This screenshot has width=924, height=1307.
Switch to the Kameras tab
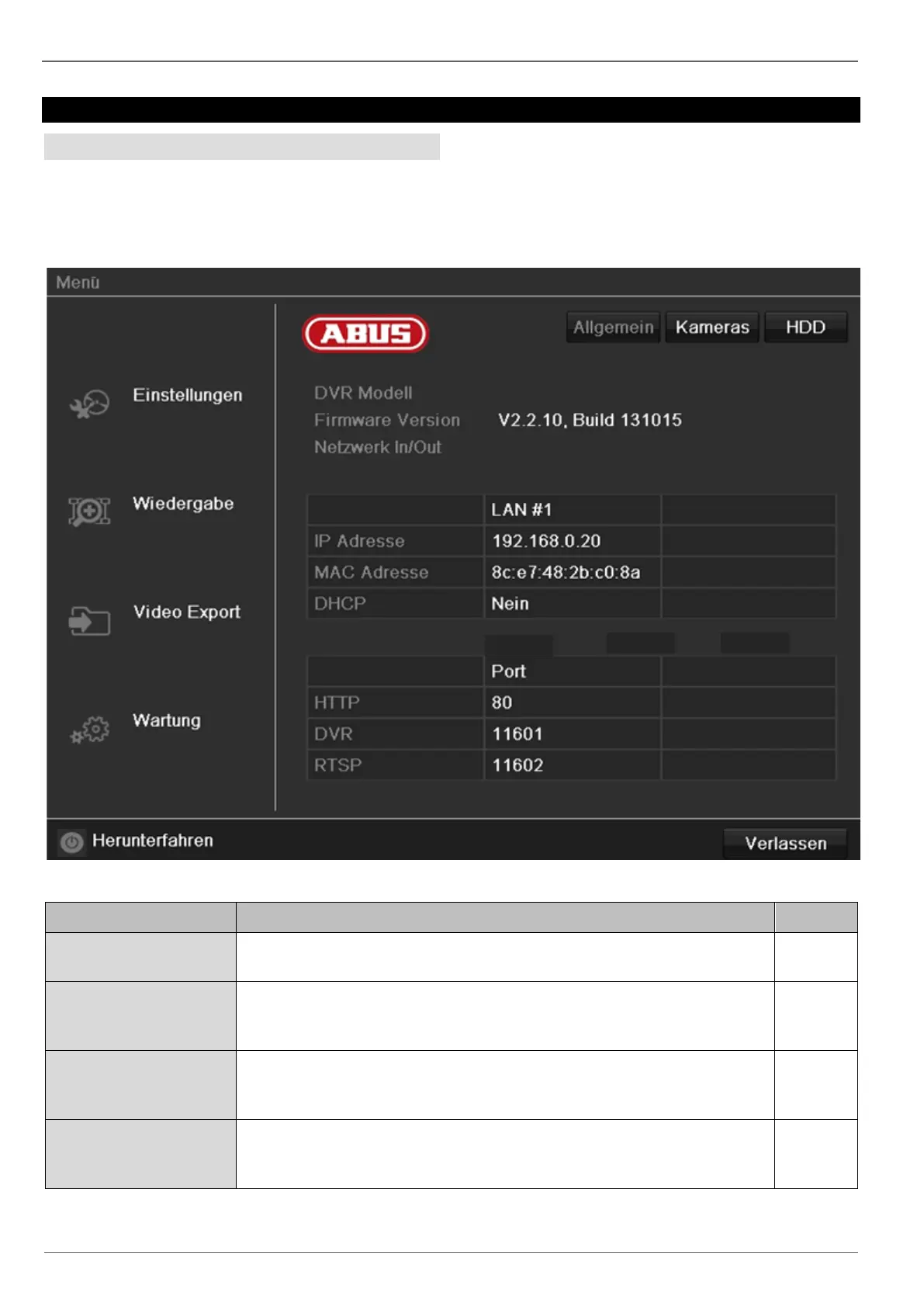(x=712, y=328)
